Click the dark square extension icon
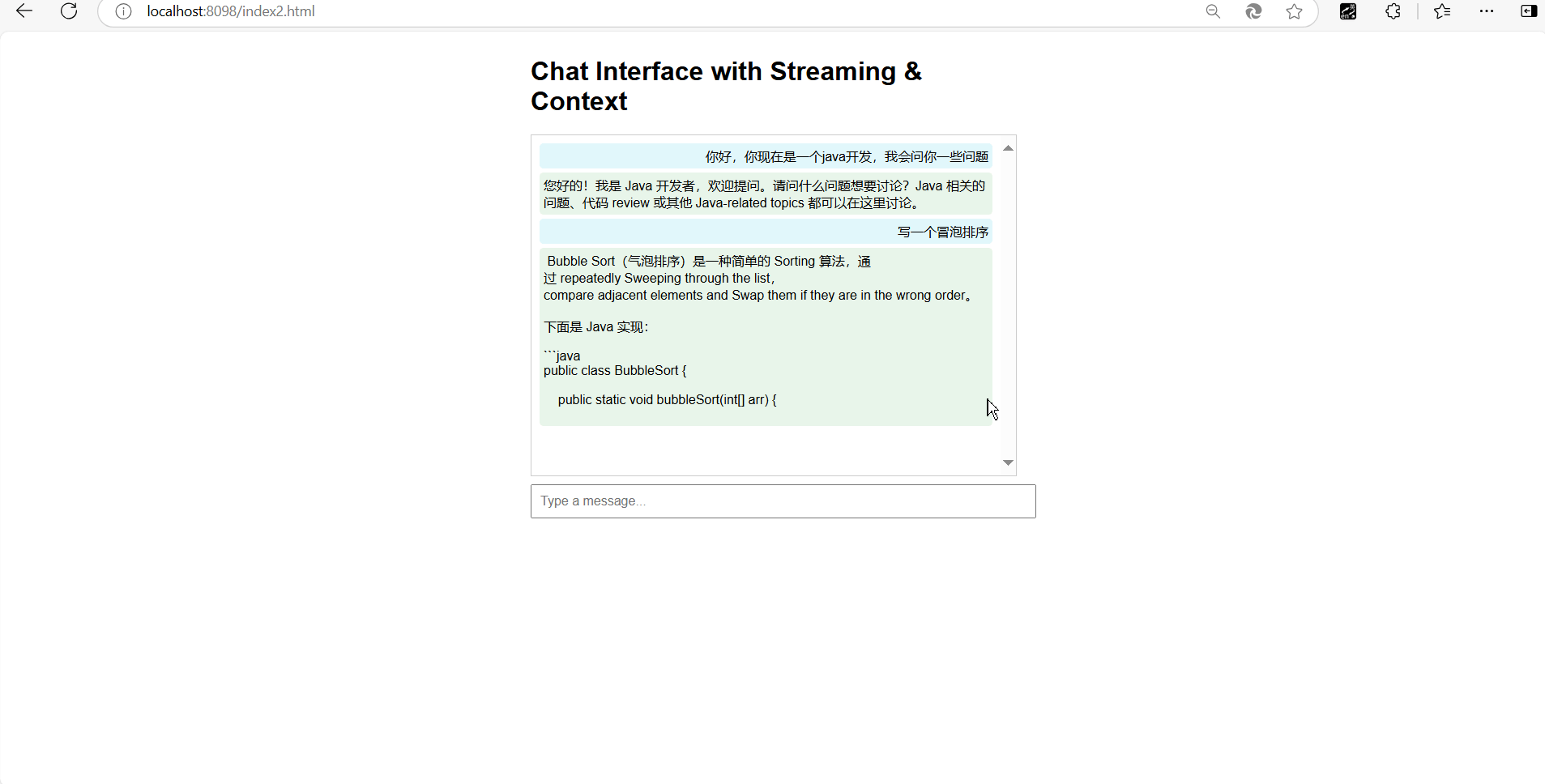Image resolution: width=1545 pixels, height=784 pixels. click(x=1348, y=11)
